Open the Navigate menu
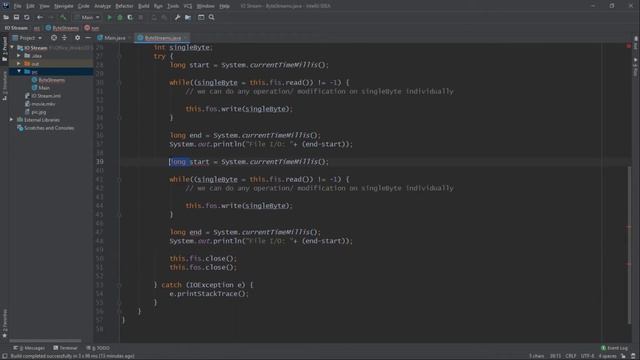 click(x=64, y=6)
